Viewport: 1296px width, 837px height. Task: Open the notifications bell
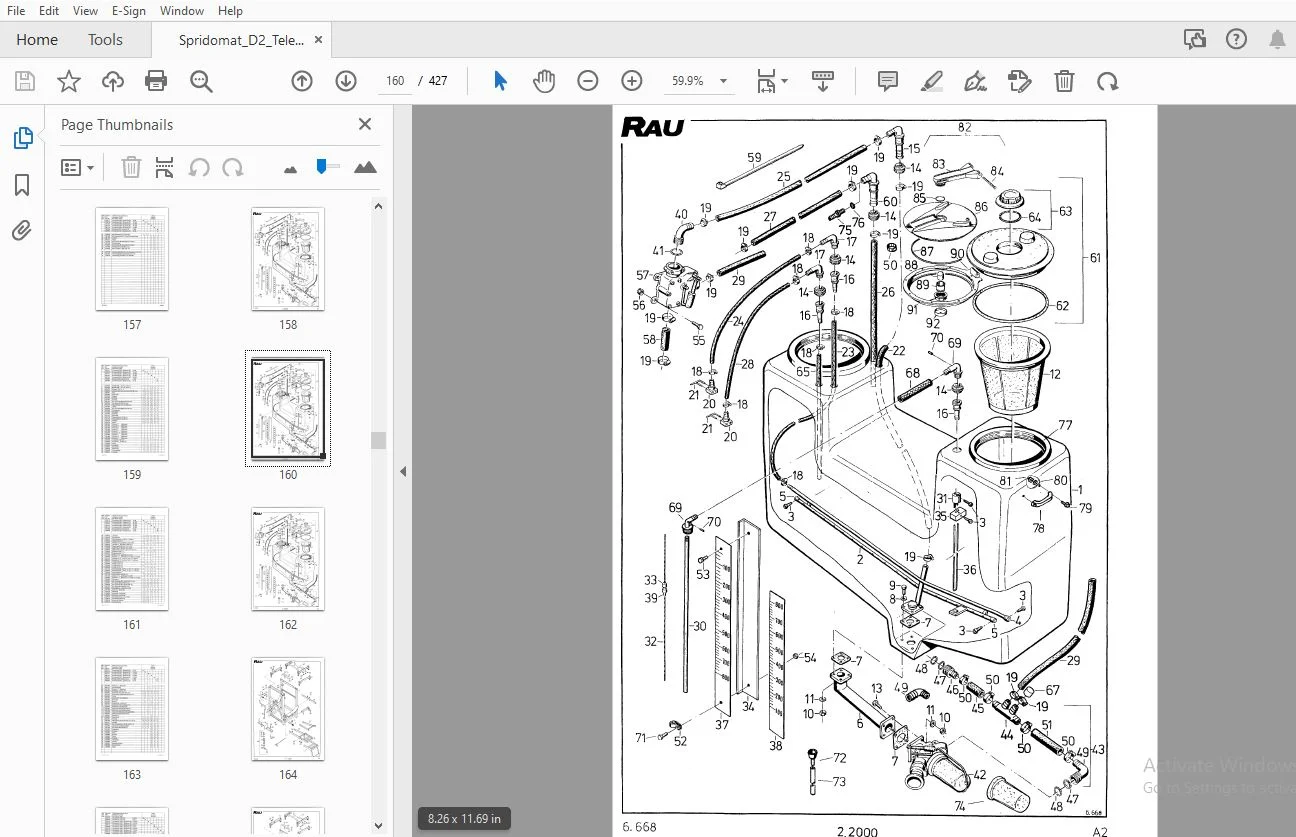tap(1277, 40)
